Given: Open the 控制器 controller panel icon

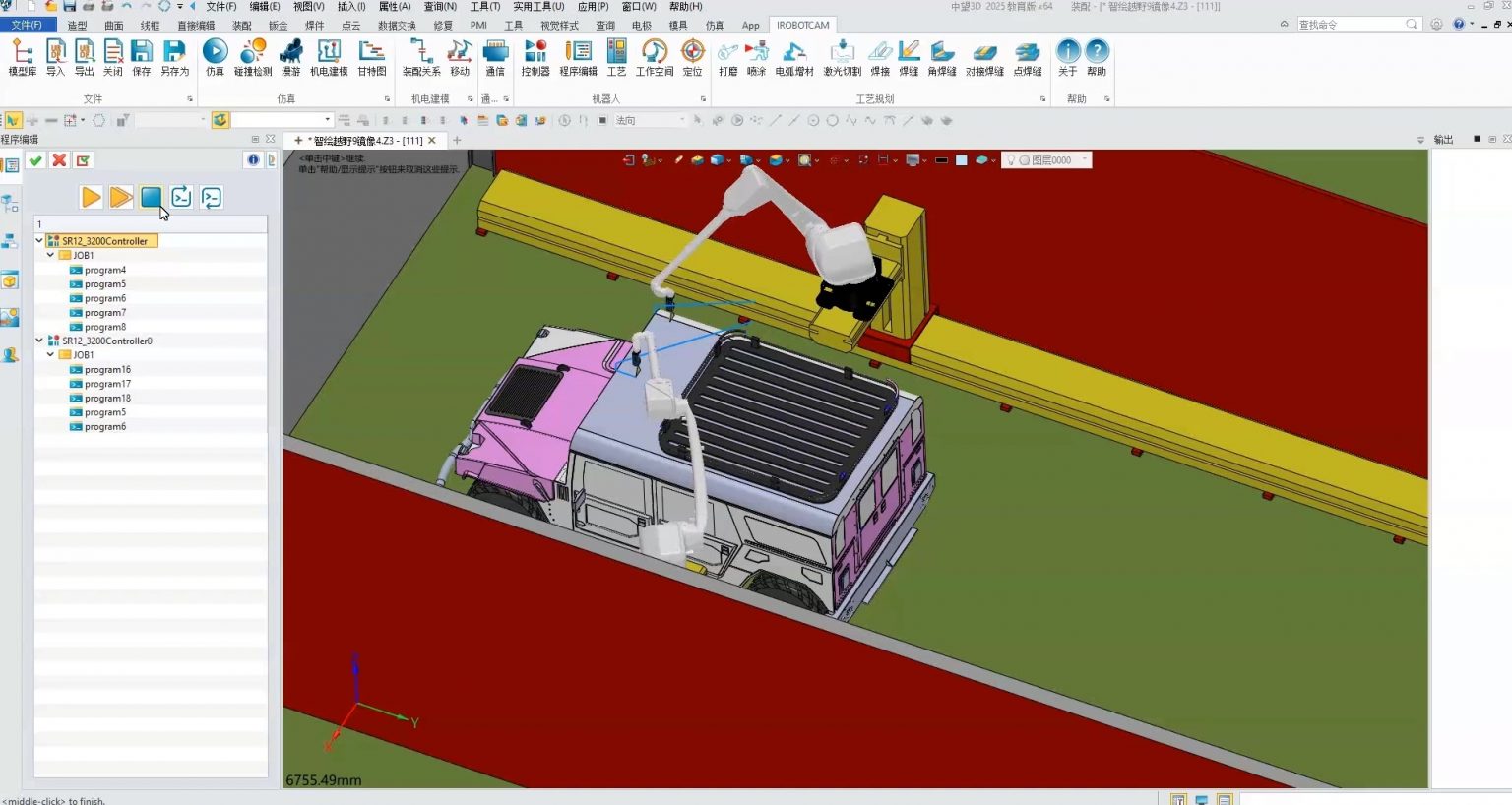Looking at the screenshot, I should (535, 57).
